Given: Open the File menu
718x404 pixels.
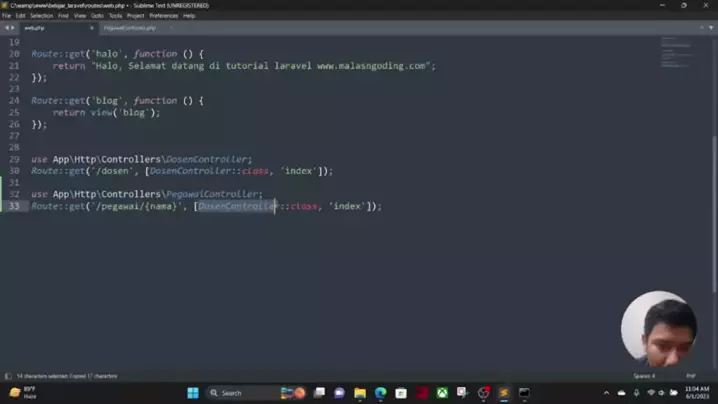Looking at the screenshot, I should click(7, 16).
